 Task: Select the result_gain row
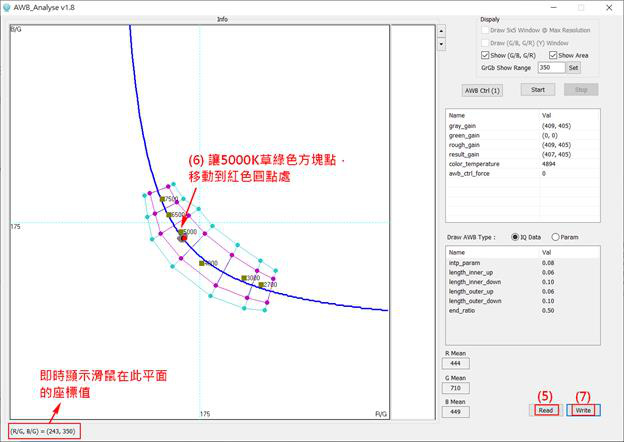523,154
